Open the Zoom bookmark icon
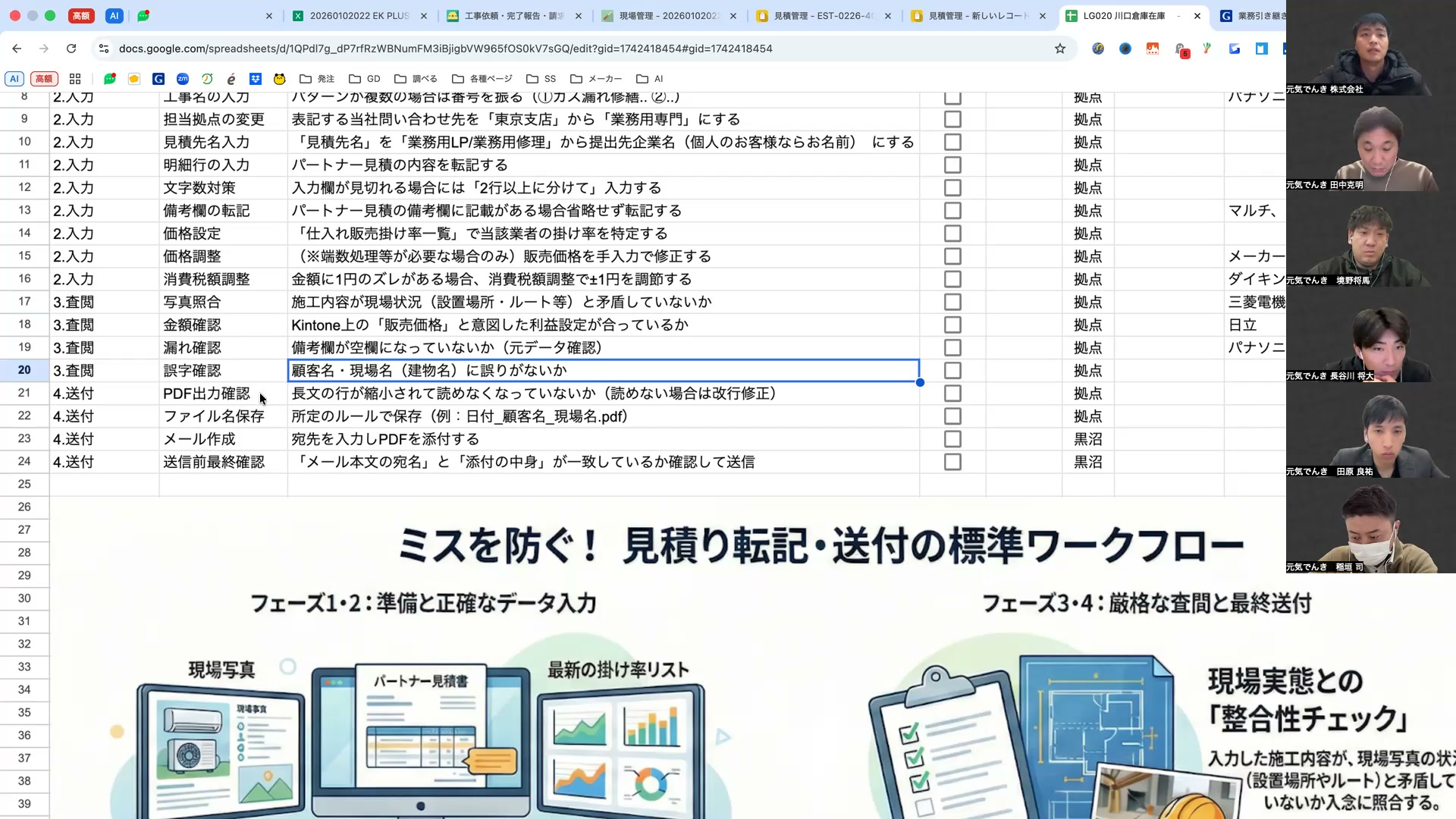This screenshot has width=1456, height=819. pos(183,79)
